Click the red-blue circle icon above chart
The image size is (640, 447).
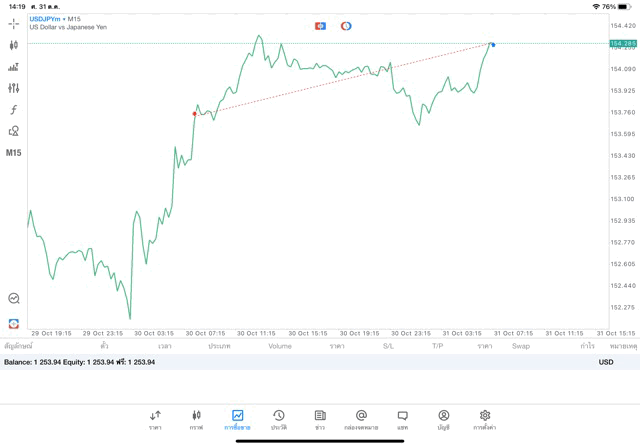coord(346,26)
